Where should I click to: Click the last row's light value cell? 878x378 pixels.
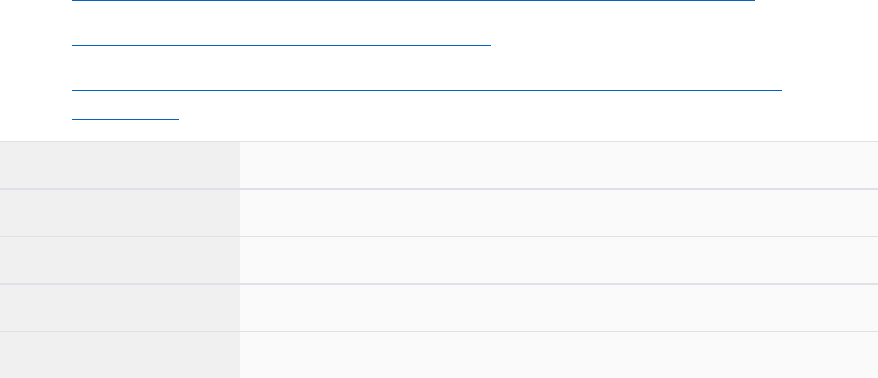[x=559, y=355]
